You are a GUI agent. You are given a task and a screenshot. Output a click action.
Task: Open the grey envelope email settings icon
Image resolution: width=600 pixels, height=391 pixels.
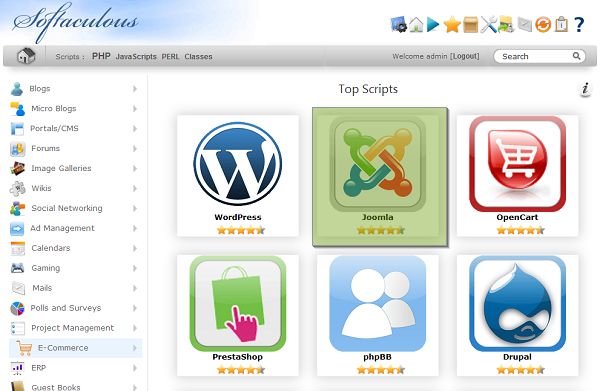pyautogui.click(x=525, y=25)
